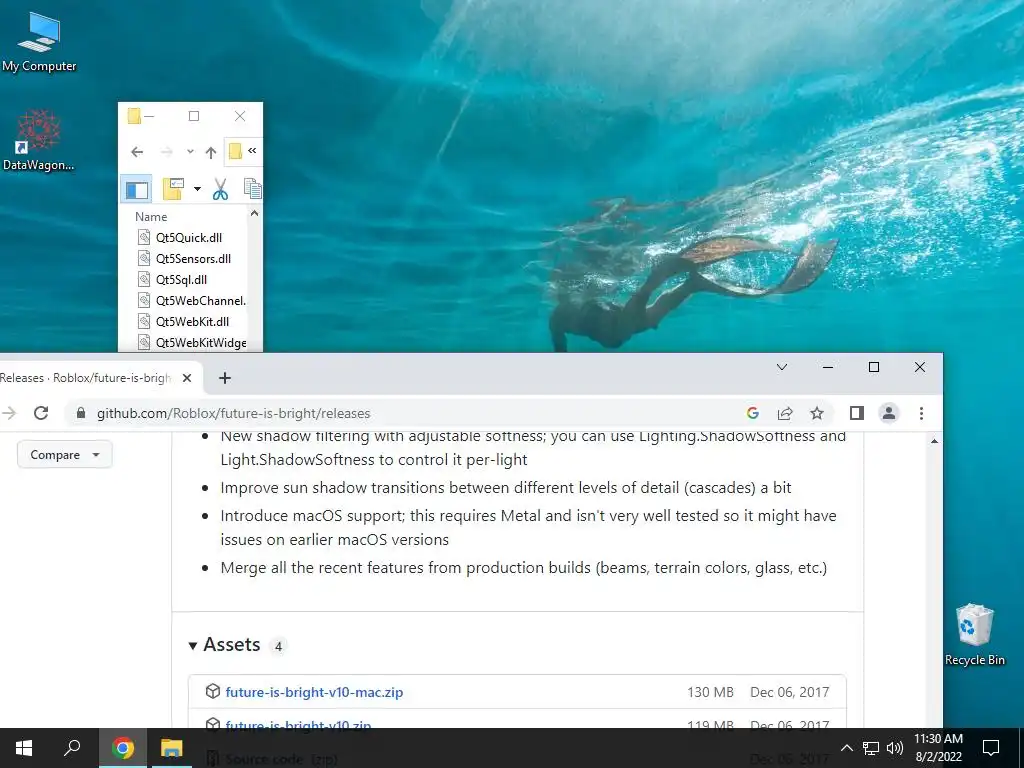
Task: Open Chrome profile avatar menu
Action: (889, 413)
